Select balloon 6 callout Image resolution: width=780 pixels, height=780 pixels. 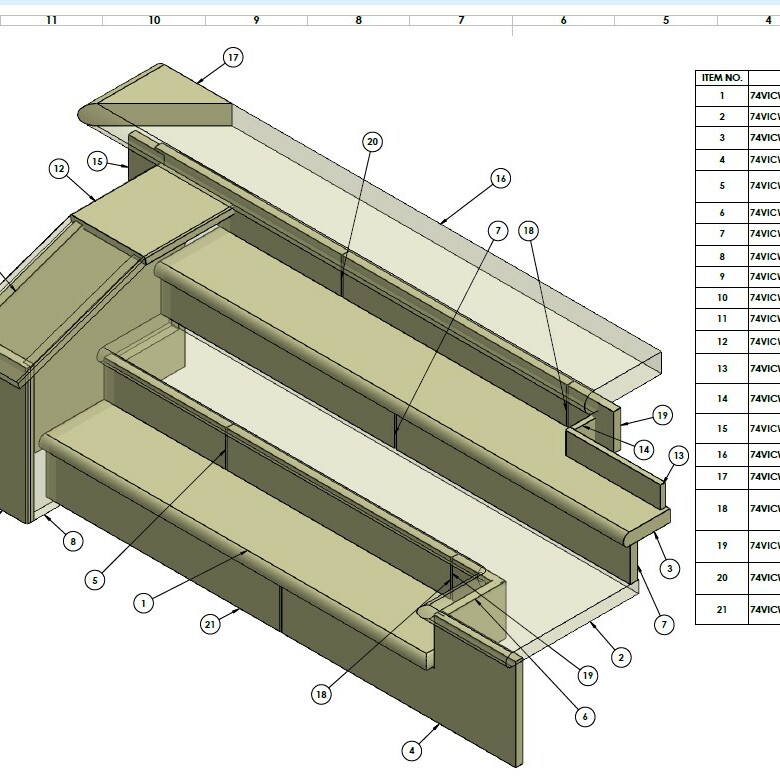pos(585,717)
